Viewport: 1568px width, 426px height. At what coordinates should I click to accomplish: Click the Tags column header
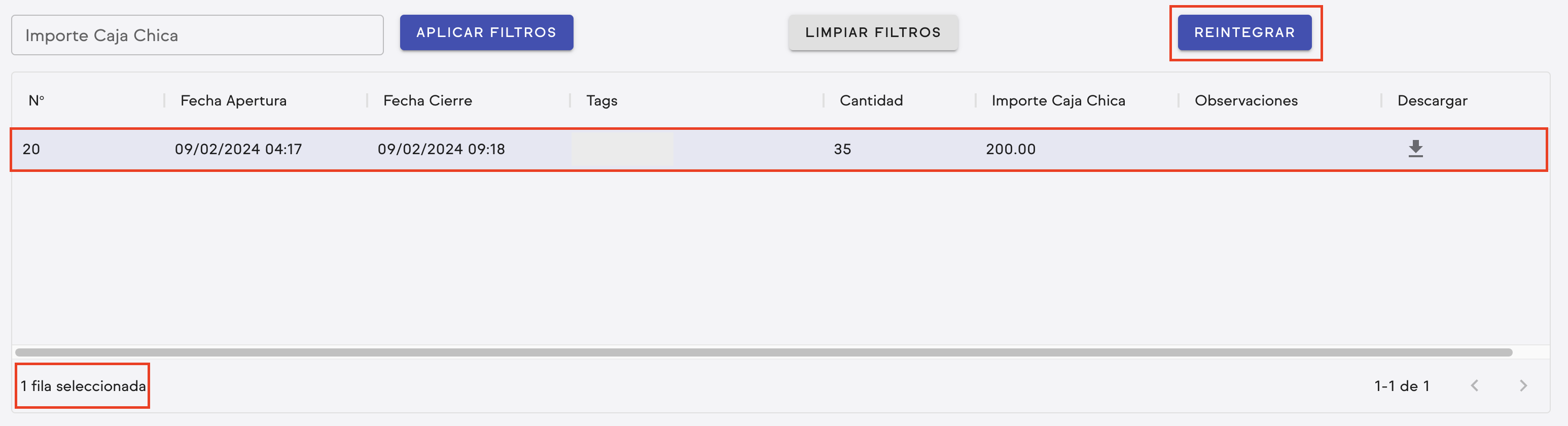point(600,100)
